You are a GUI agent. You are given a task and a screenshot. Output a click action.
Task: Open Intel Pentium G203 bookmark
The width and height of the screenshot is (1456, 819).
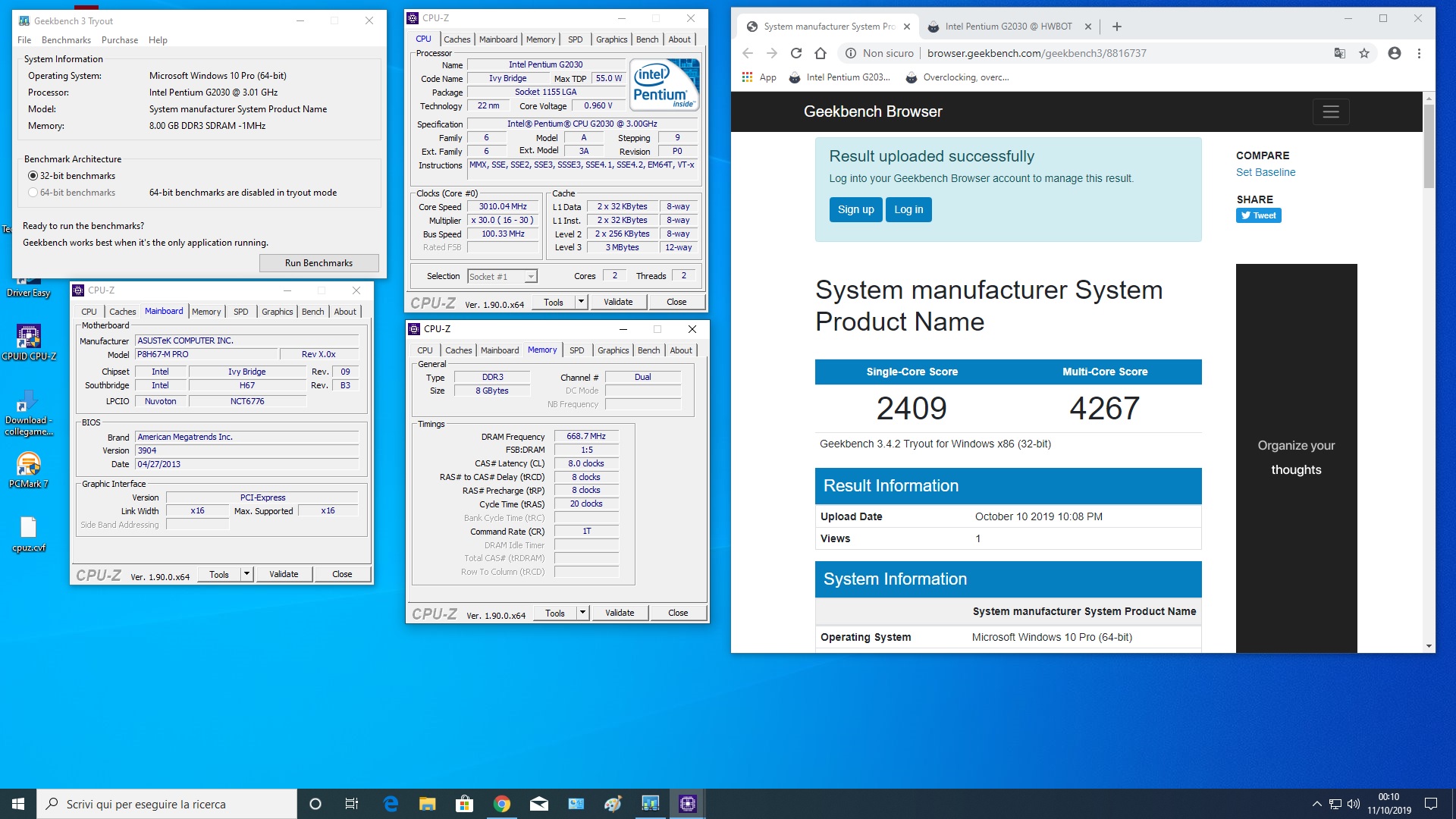(x=839, y=77)
